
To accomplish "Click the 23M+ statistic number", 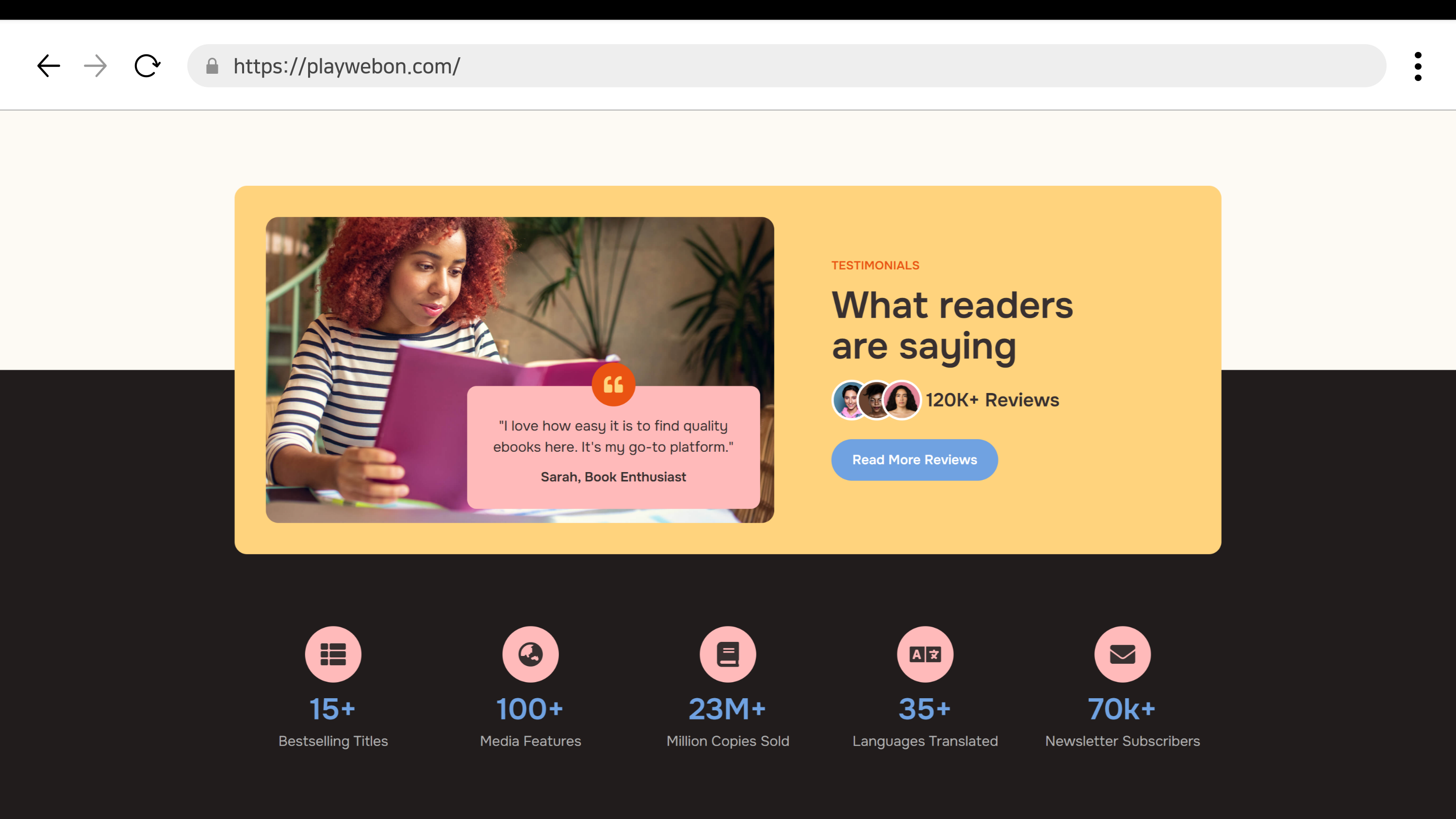I will tap(727, 709).
